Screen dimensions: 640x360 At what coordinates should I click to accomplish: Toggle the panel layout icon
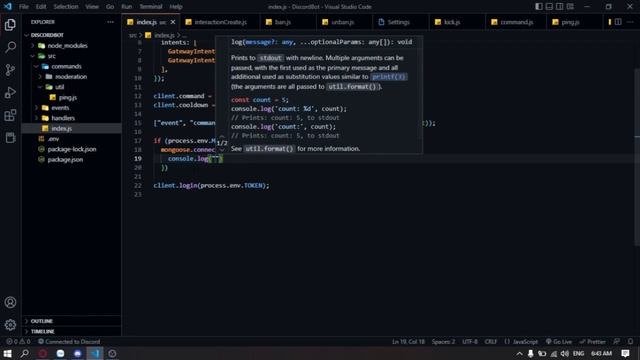point(549,7)
